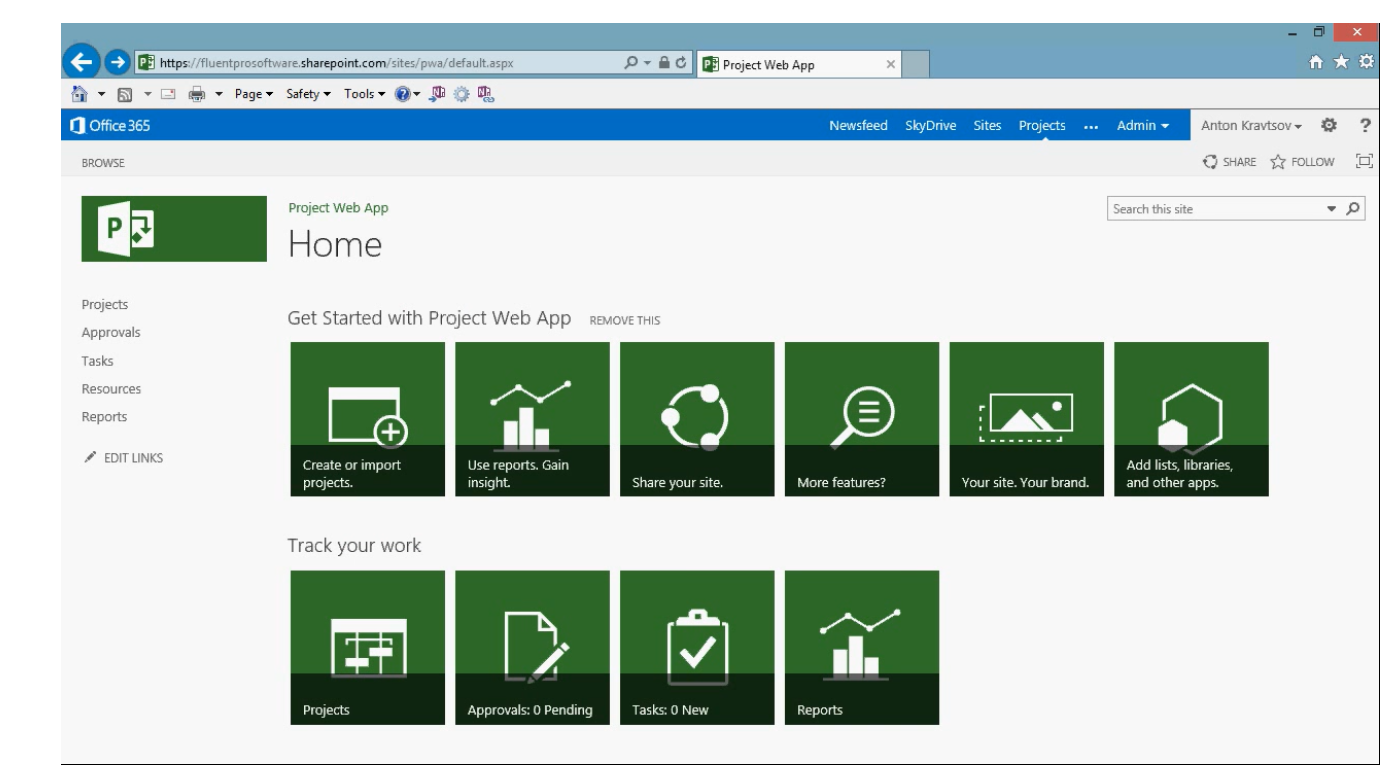
Task: Click the Focus on Content icon beside FOLLOW
Action: point(1364,161)
